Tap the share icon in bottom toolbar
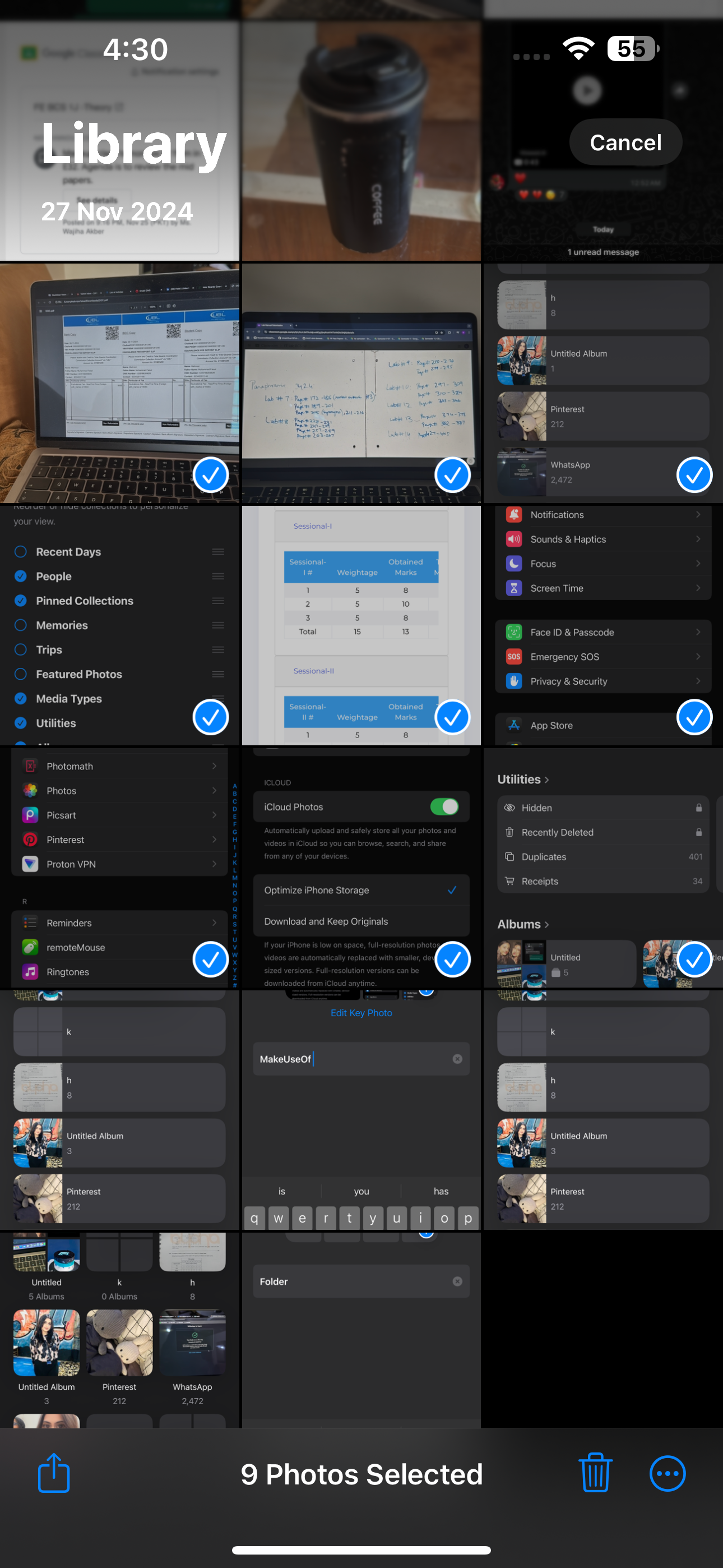Image resolution: width=723 pixels, height=1568 pixels. (x=54, y=1473)
